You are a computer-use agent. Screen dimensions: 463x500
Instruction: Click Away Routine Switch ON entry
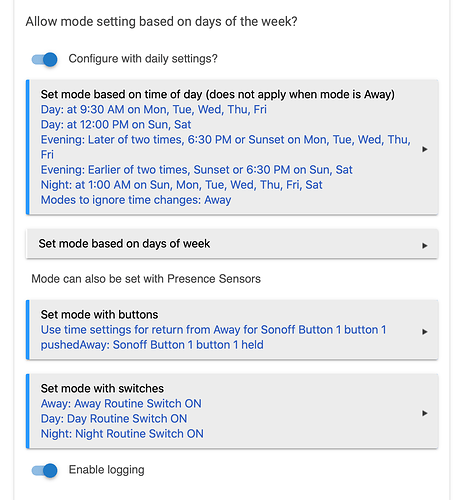(121, 404)
